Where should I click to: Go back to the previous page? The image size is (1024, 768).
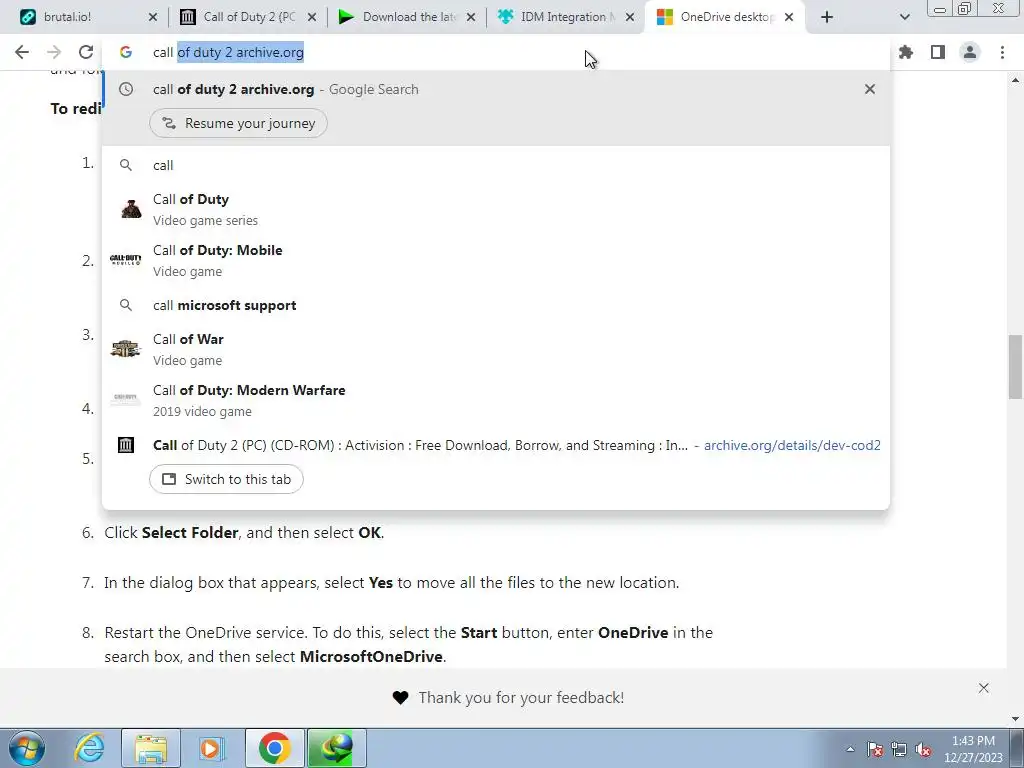point(22,52)
